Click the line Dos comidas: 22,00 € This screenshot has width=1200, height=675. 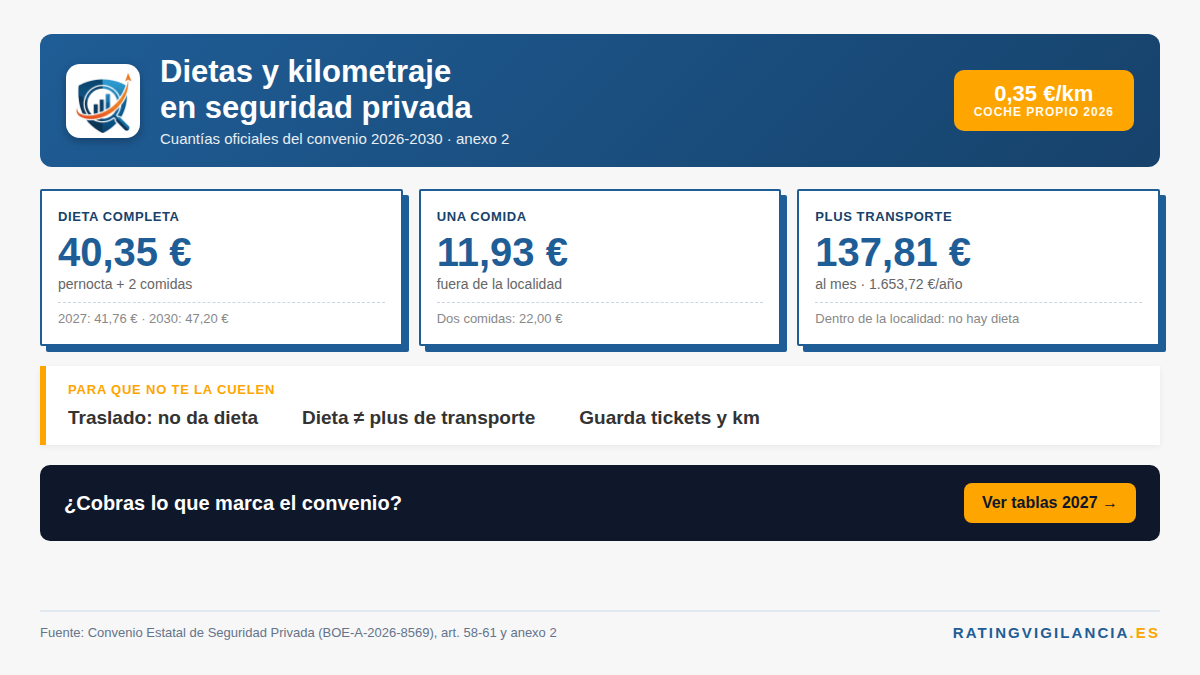click(499, 319)
